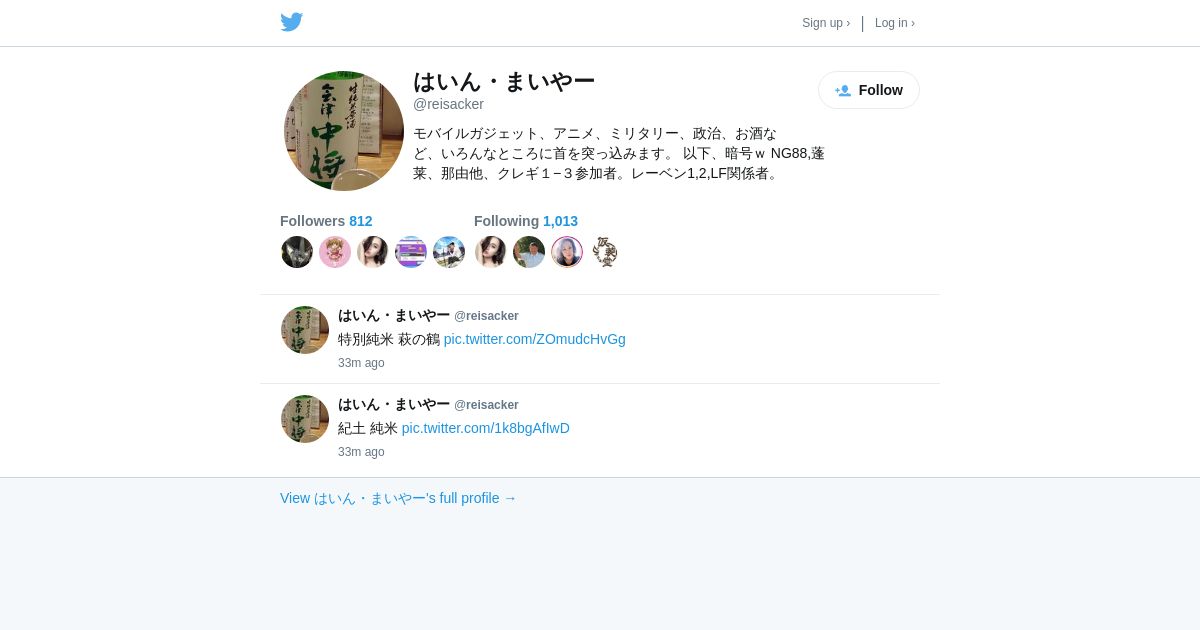Open the Sign up link
1200x630 pixels.
826,23
